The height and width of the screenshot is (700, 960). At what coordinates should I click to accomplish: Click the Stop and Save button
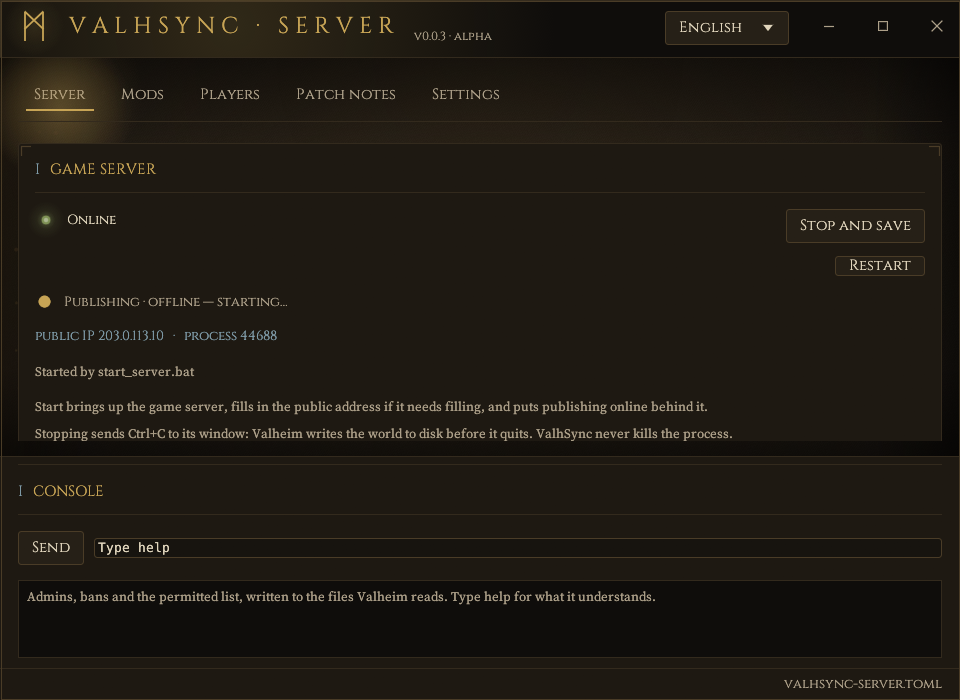click(x=855, y=225)
